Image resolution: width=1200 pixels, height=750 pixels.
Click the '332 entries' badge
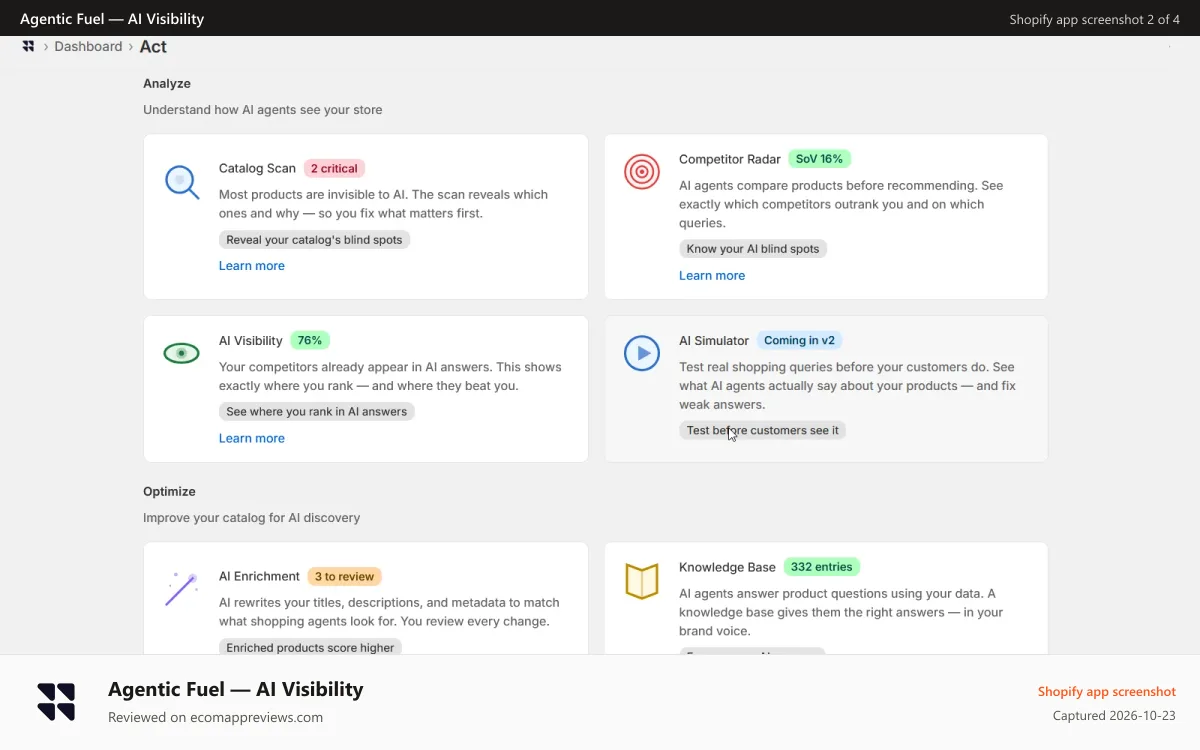tap(822, 567)
